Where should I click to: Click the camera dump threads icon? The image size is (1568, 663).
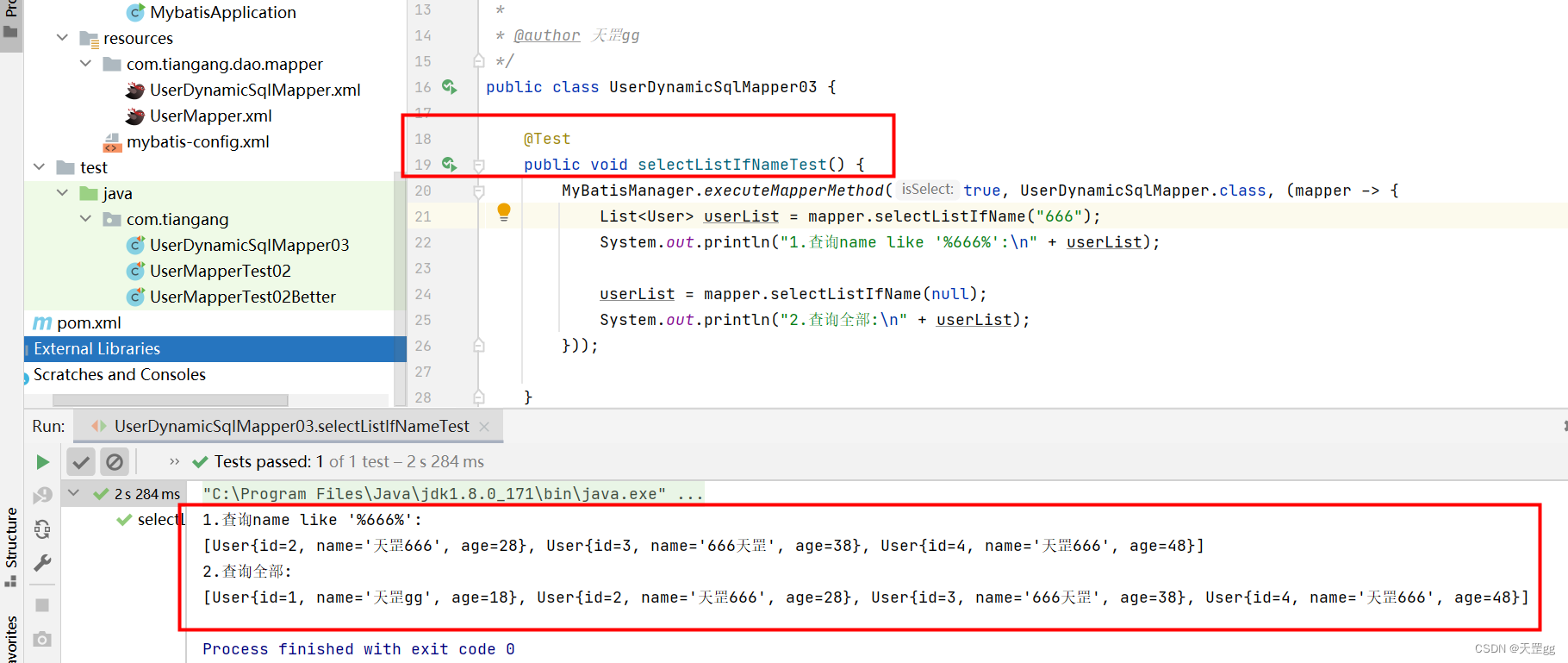[x=42, y=639]
